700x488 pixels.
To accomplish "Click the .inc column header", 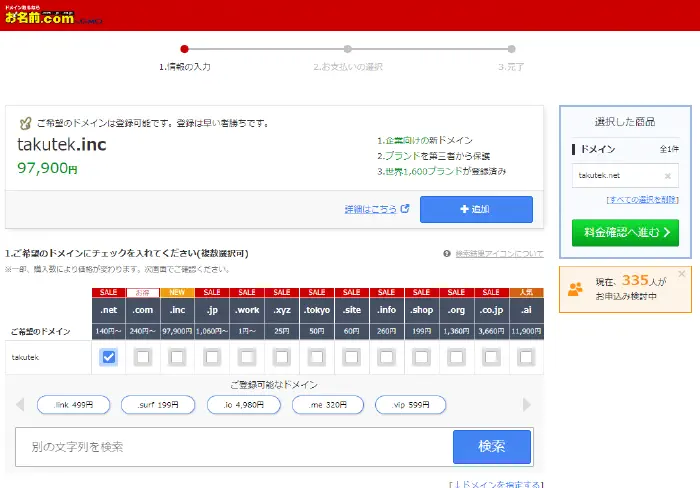I will coord(177,310).
